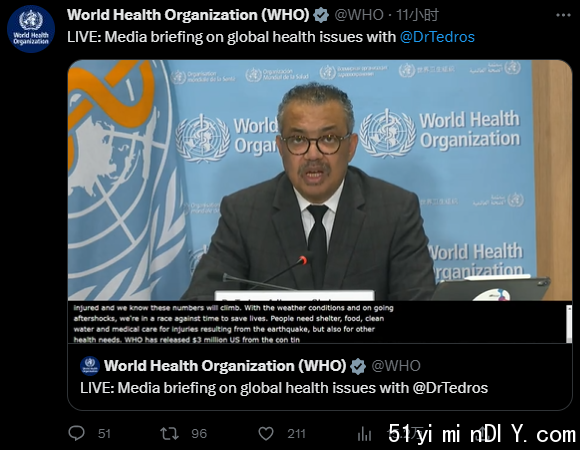Play the live media briefing video

[320, 180]
